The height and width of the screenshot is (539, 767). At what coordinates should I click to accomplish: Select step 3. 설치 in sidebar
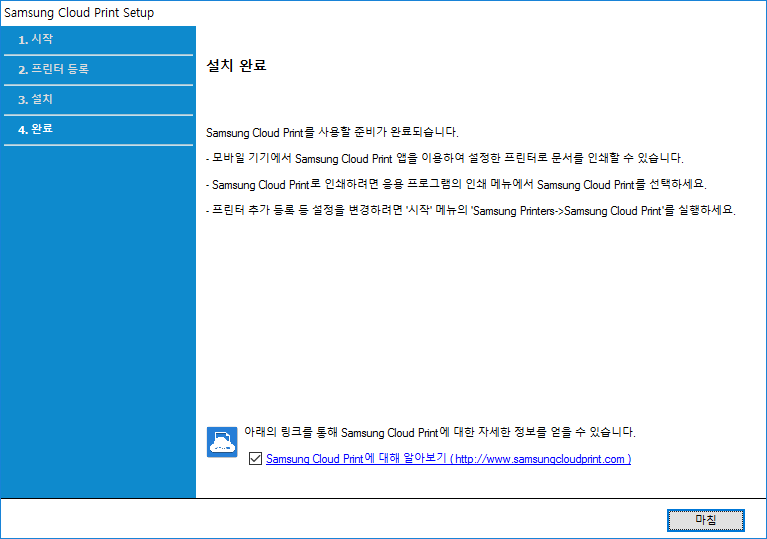98,100
